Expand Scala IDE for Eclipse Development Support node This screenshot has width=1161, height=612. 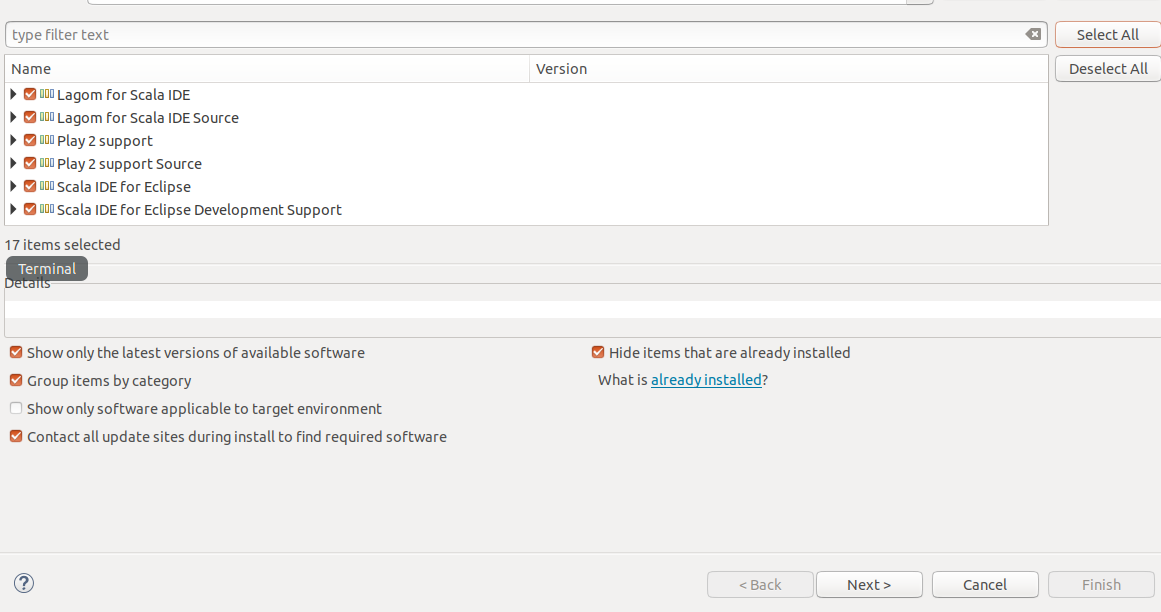click(13, 209)
